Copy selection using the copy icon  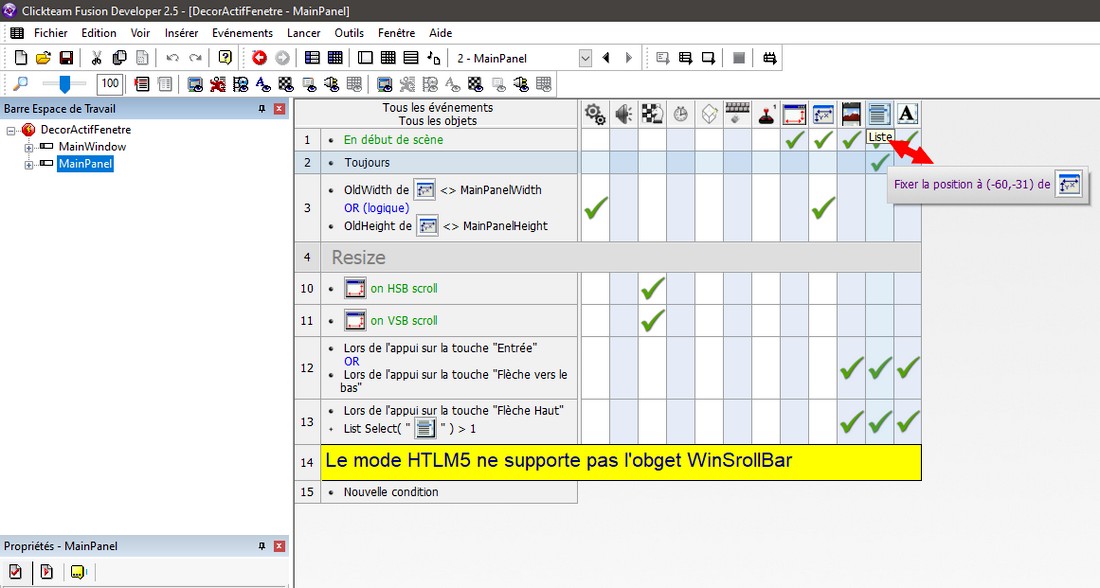tap(119, 58)
